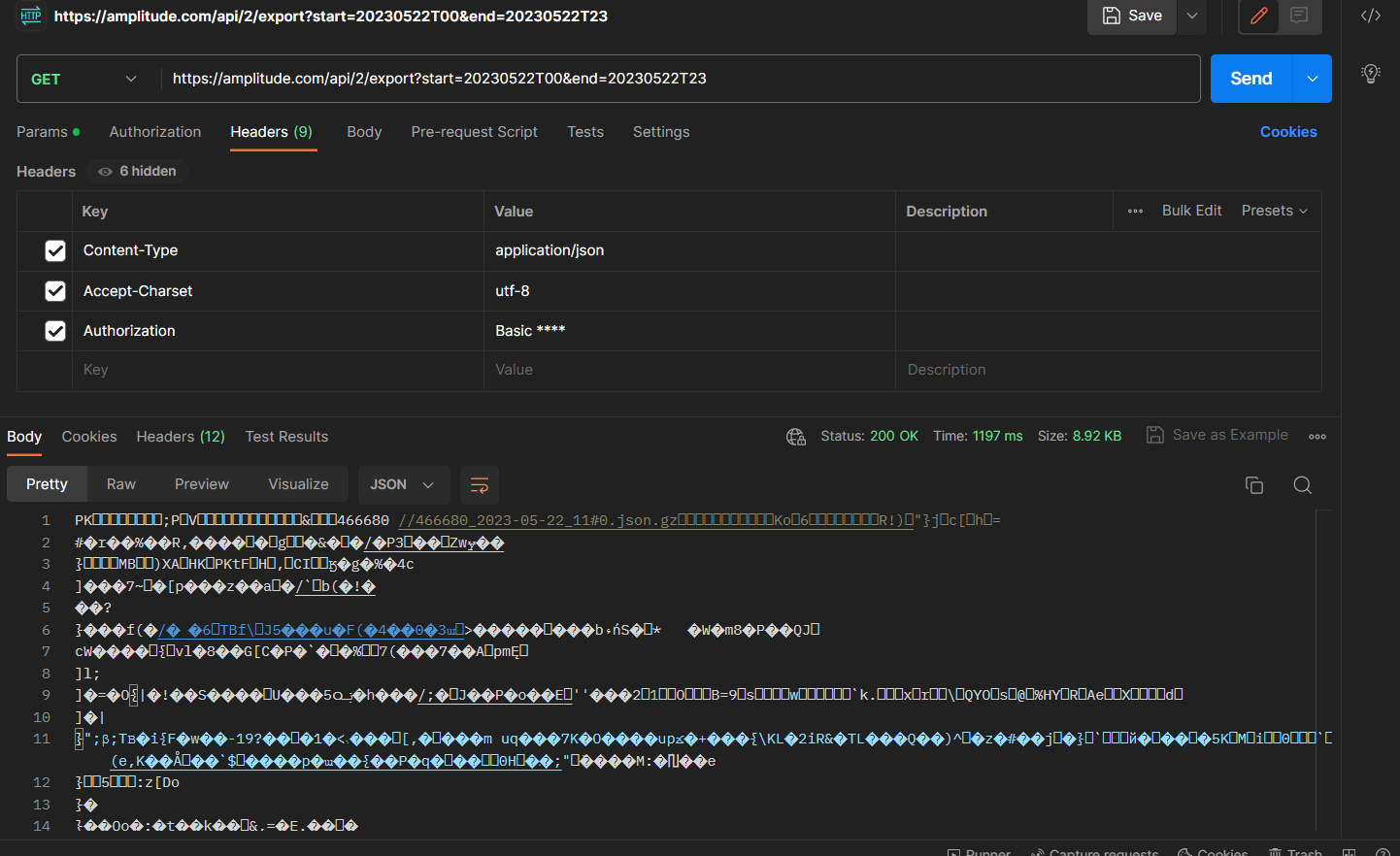
Task: Expand the Send options arrow
Action: pyautogui.click(x=1313, y=79)
